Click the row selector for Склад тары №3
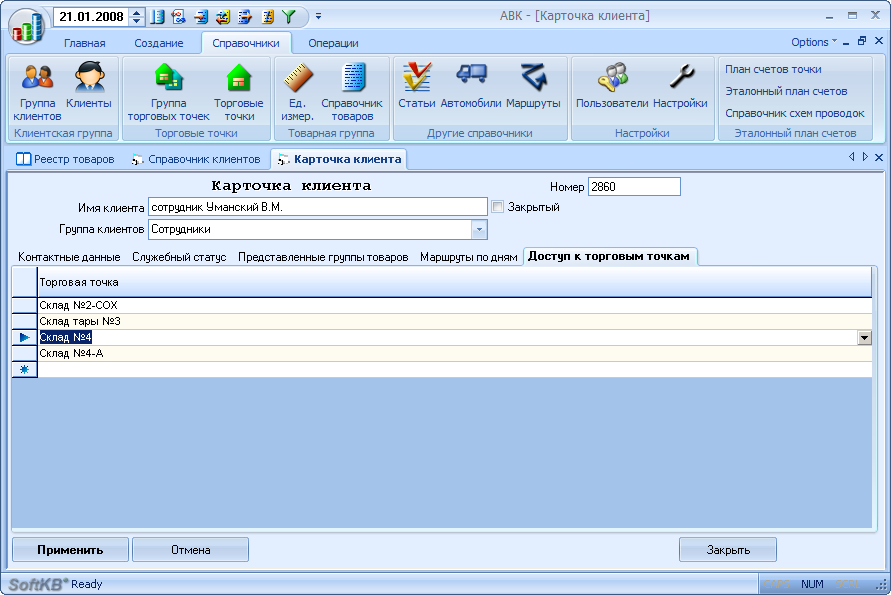The width and height of the screenshot is (891, 595). (x=24, y=322)
